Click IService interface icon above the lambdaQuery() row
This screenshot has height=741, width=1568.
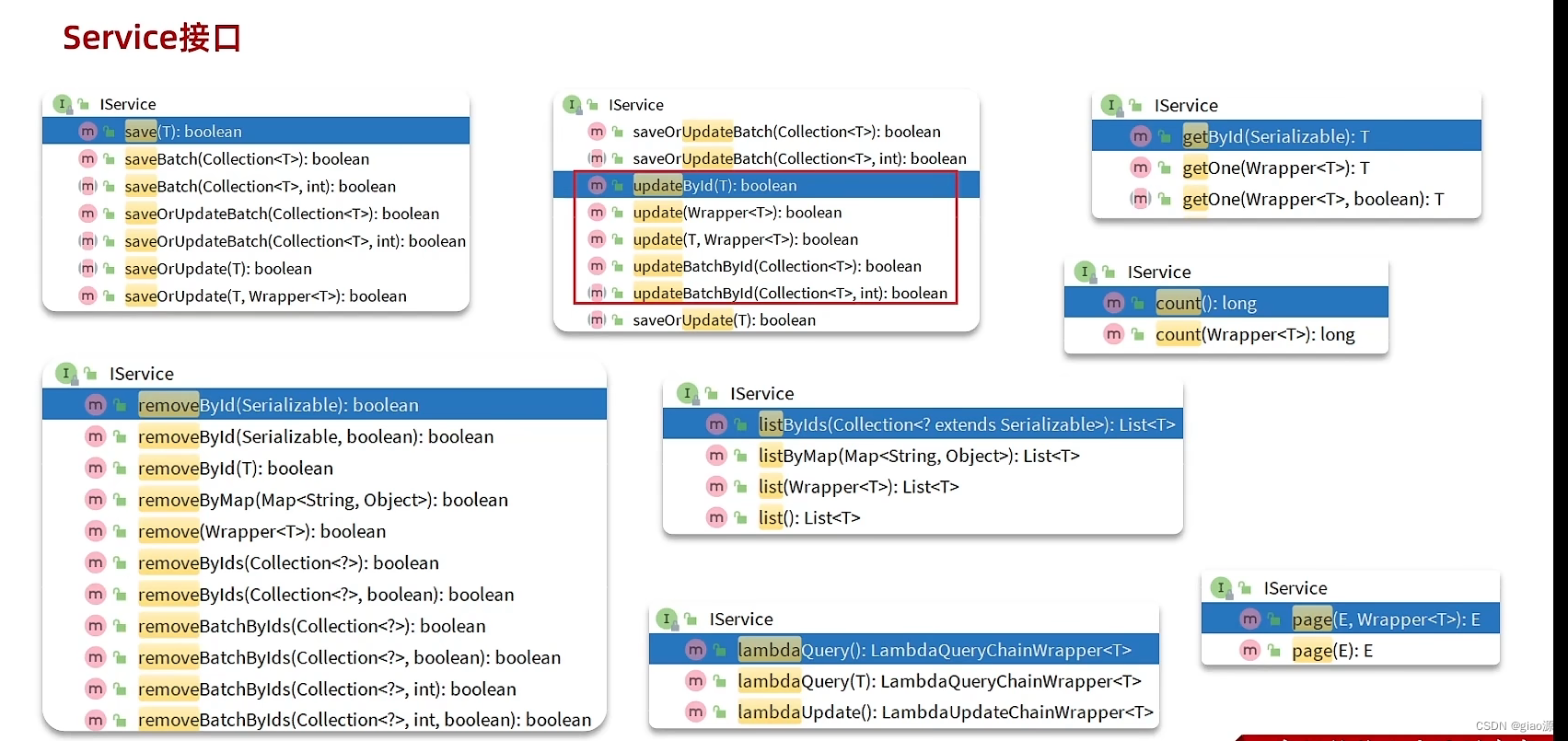pos(667,619)
